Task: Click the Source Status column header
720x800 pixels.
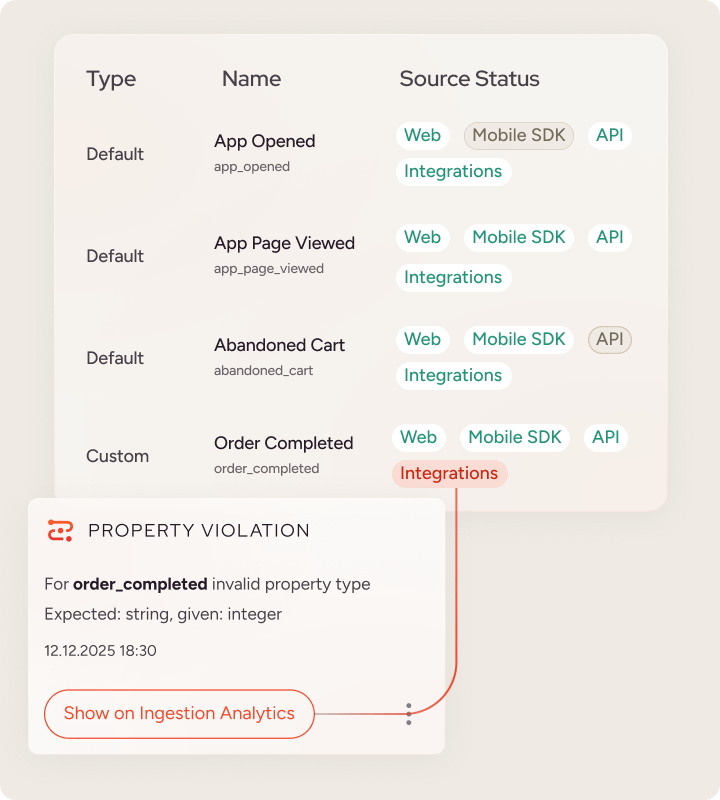Action: pyautogui.click(x=469, y=79)
